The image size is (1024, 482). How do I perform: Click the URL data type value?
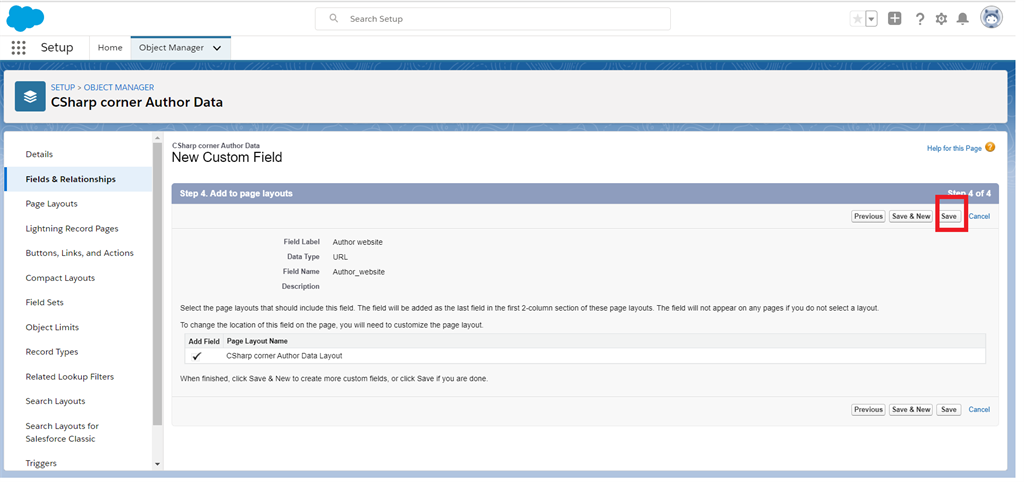(x=340, y=257)
